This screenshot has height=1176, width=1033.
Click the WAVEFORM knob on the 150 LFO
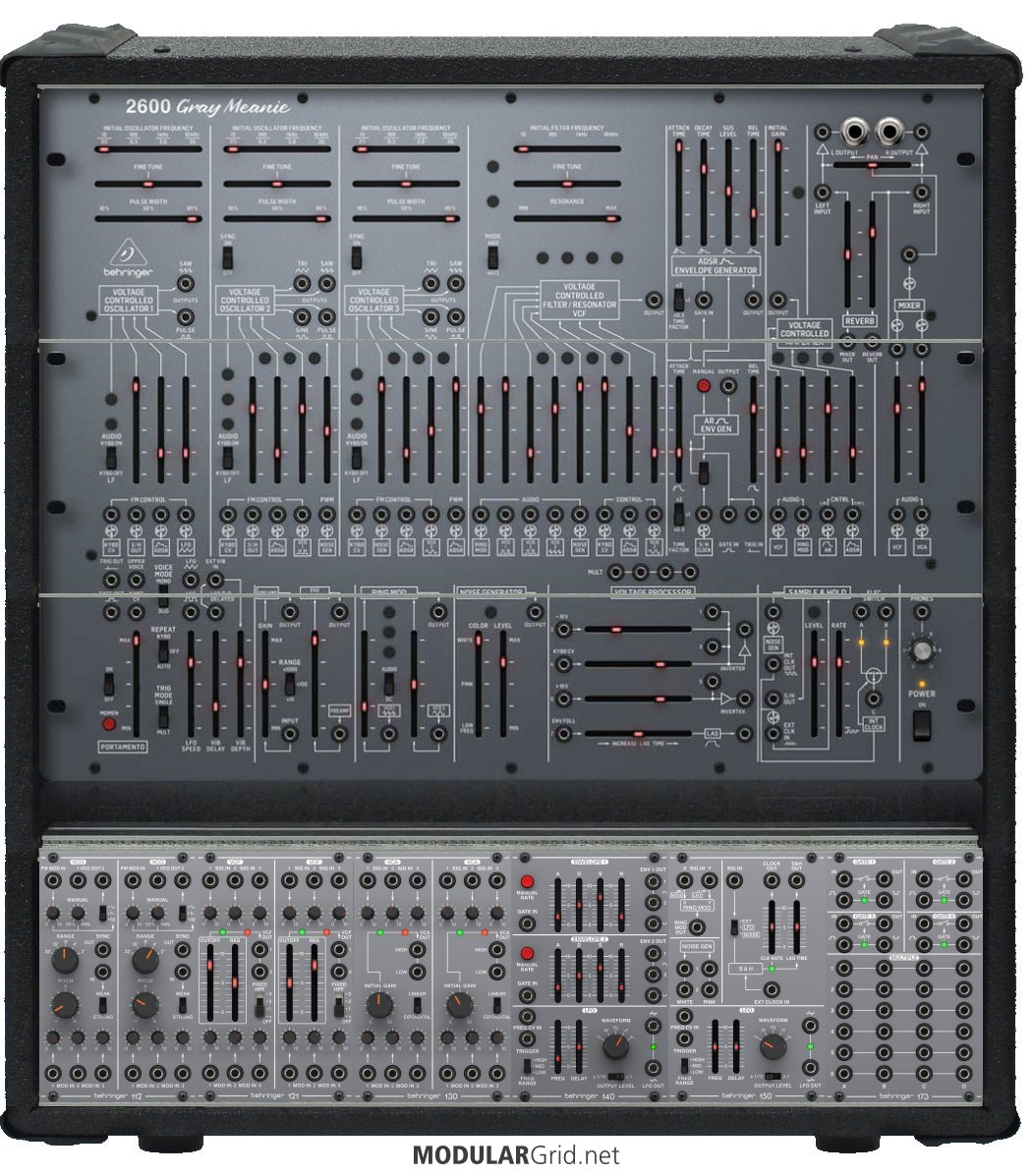point(773,1045)
